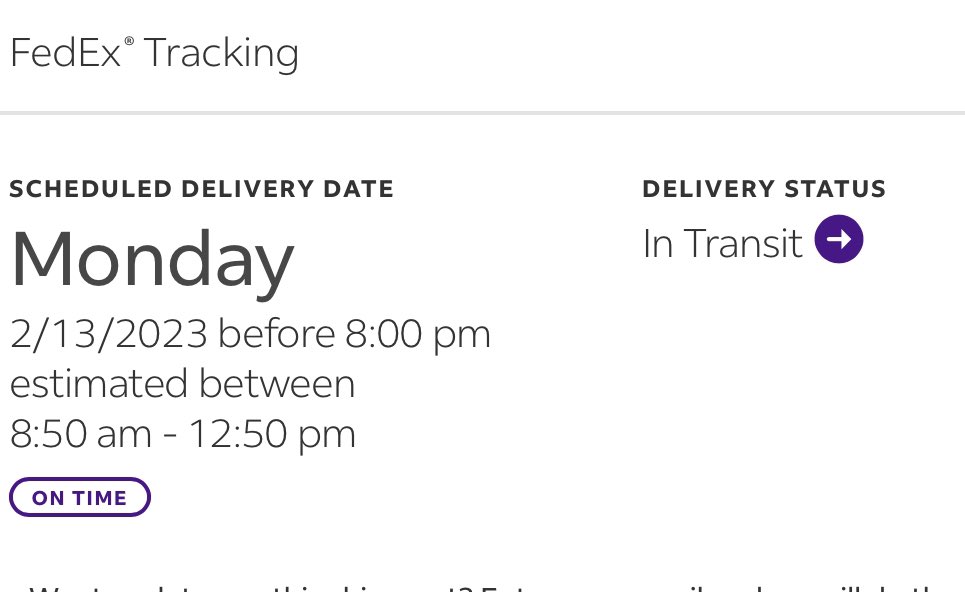Click the FedEx word in the page title

pos(66,53)
